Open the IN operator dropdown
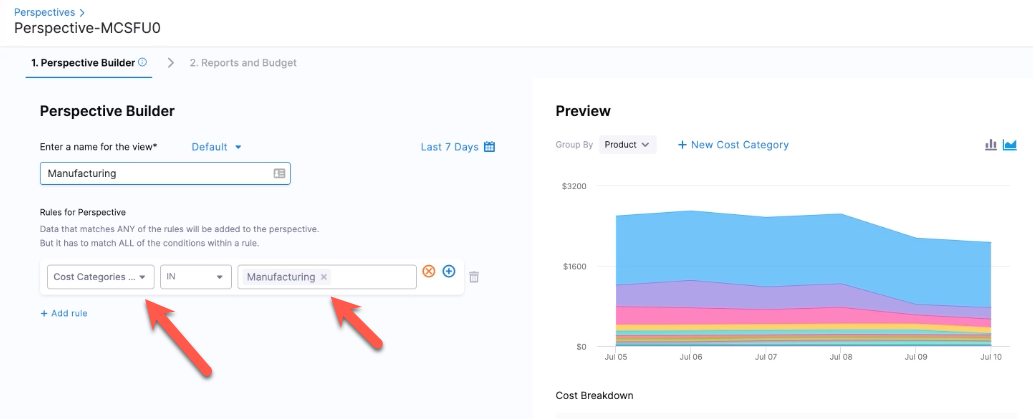 [195, 277]
